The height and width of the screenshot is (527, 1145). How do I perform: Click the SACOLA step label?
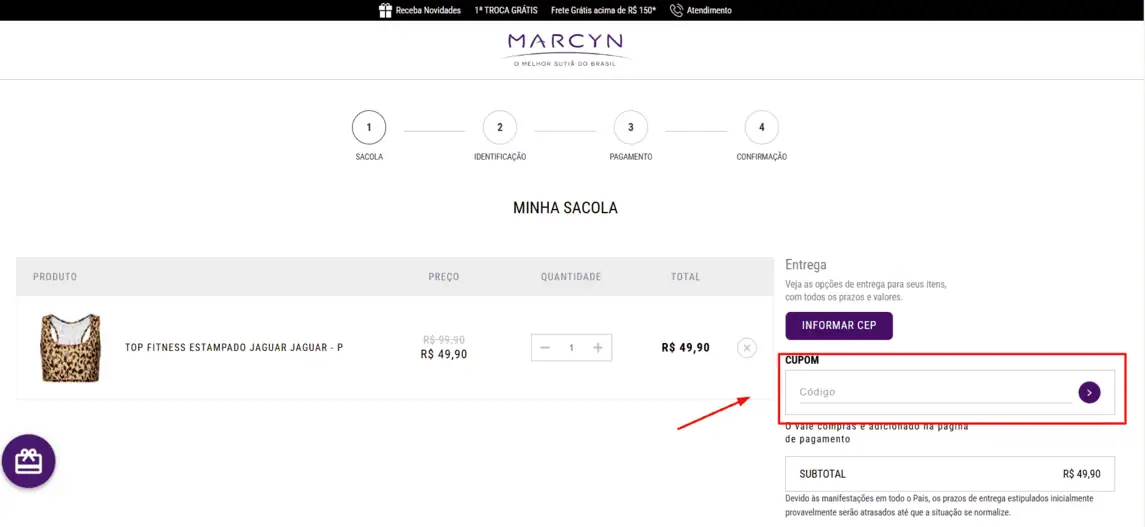369,157
